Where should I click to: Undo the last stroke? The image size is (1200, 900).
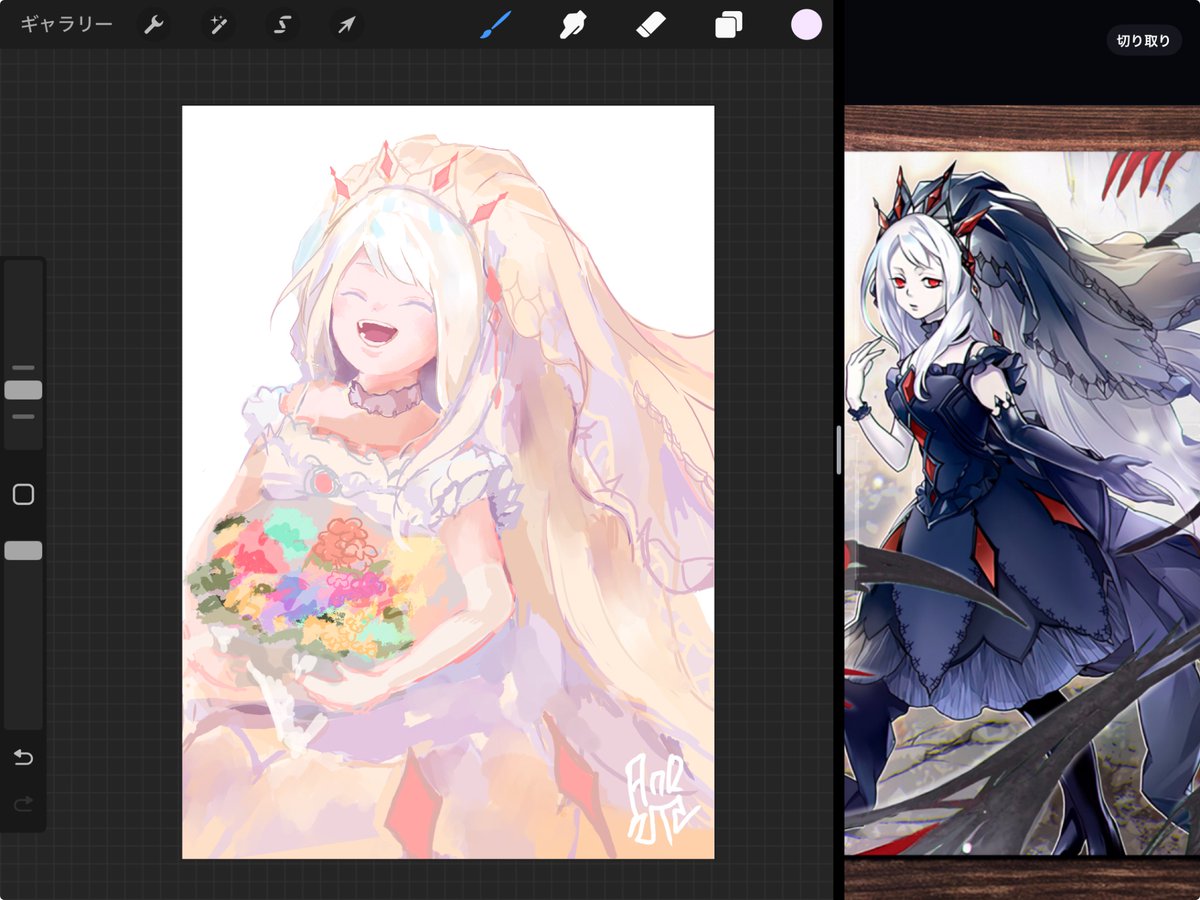click(x=23, y=757)
